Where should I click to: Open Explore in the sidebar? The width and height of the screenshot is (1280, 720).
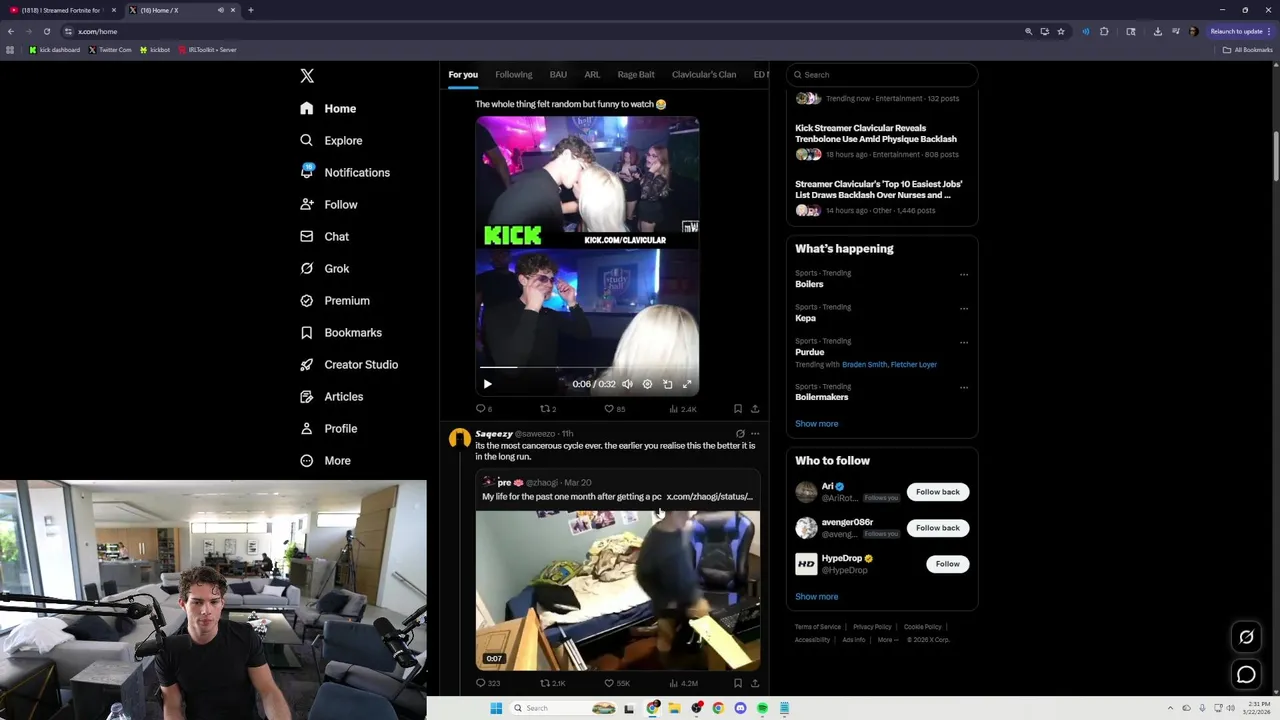tap(331, 141)
